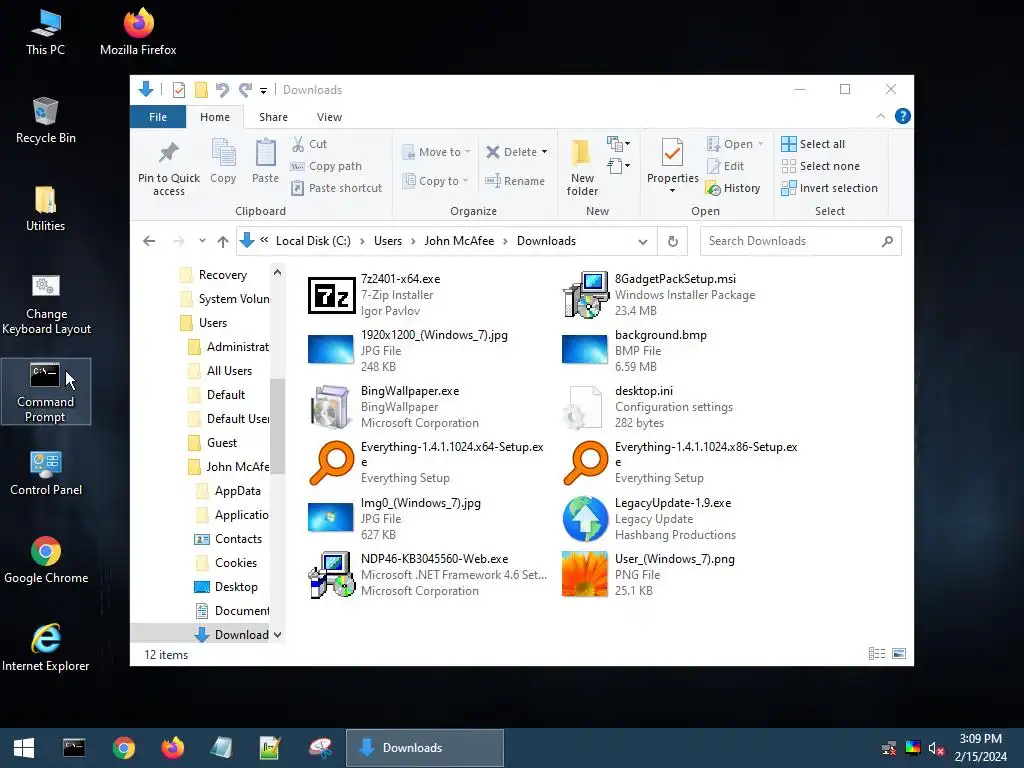
Task: Click History in the Open group
Action: point(733,188)
